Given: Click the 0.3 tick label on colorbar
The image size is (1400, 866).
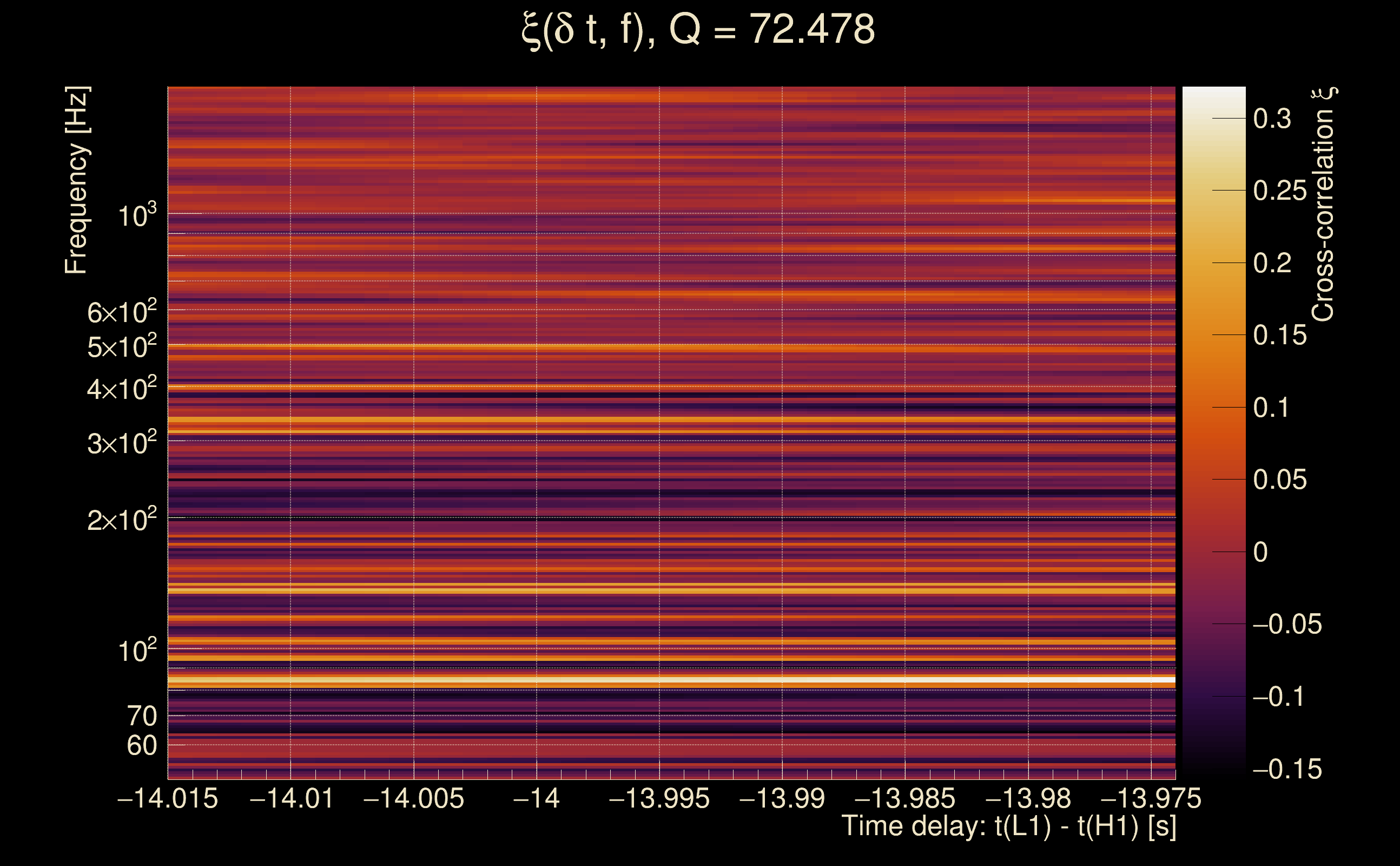Looking at the screenshot, I should pos(1272,119).
